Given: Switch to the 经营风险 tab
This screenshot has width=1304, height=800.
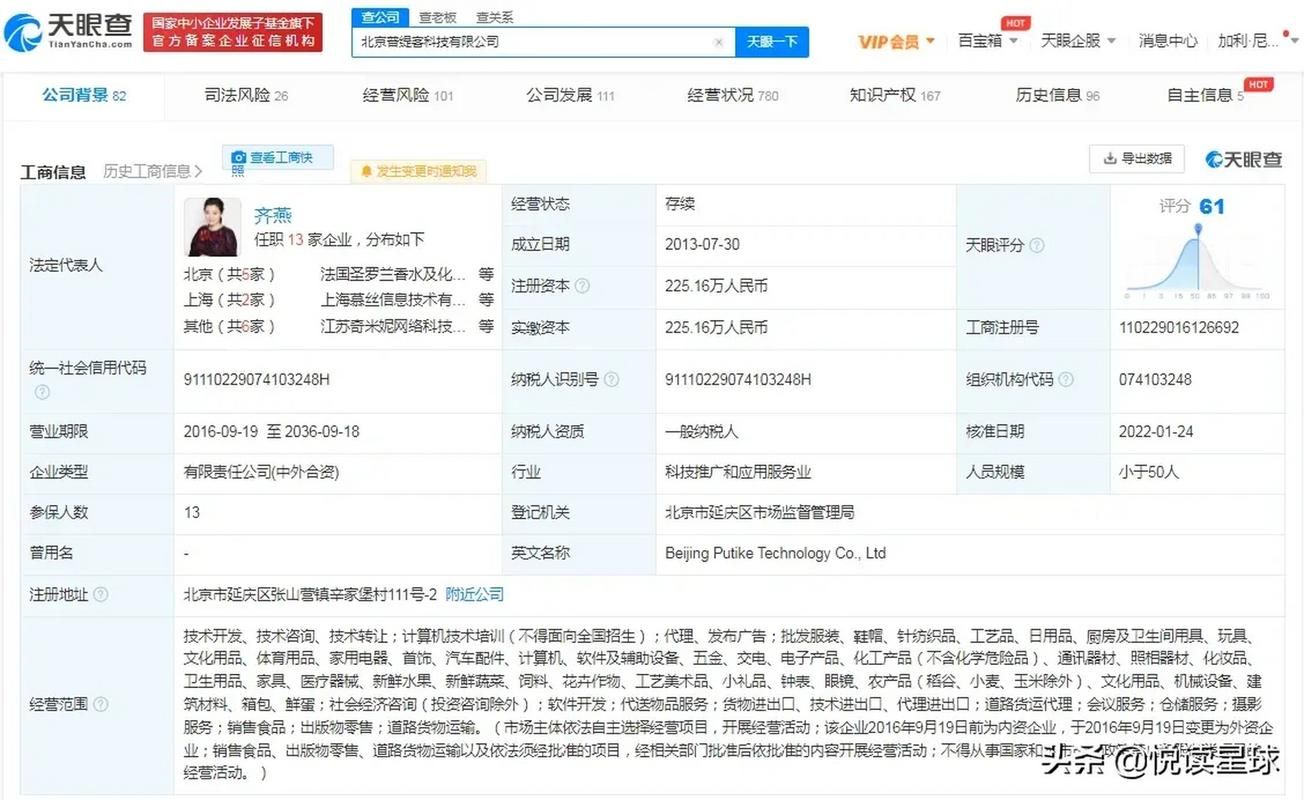Looking at the screenshot, I should click(408, 95).
